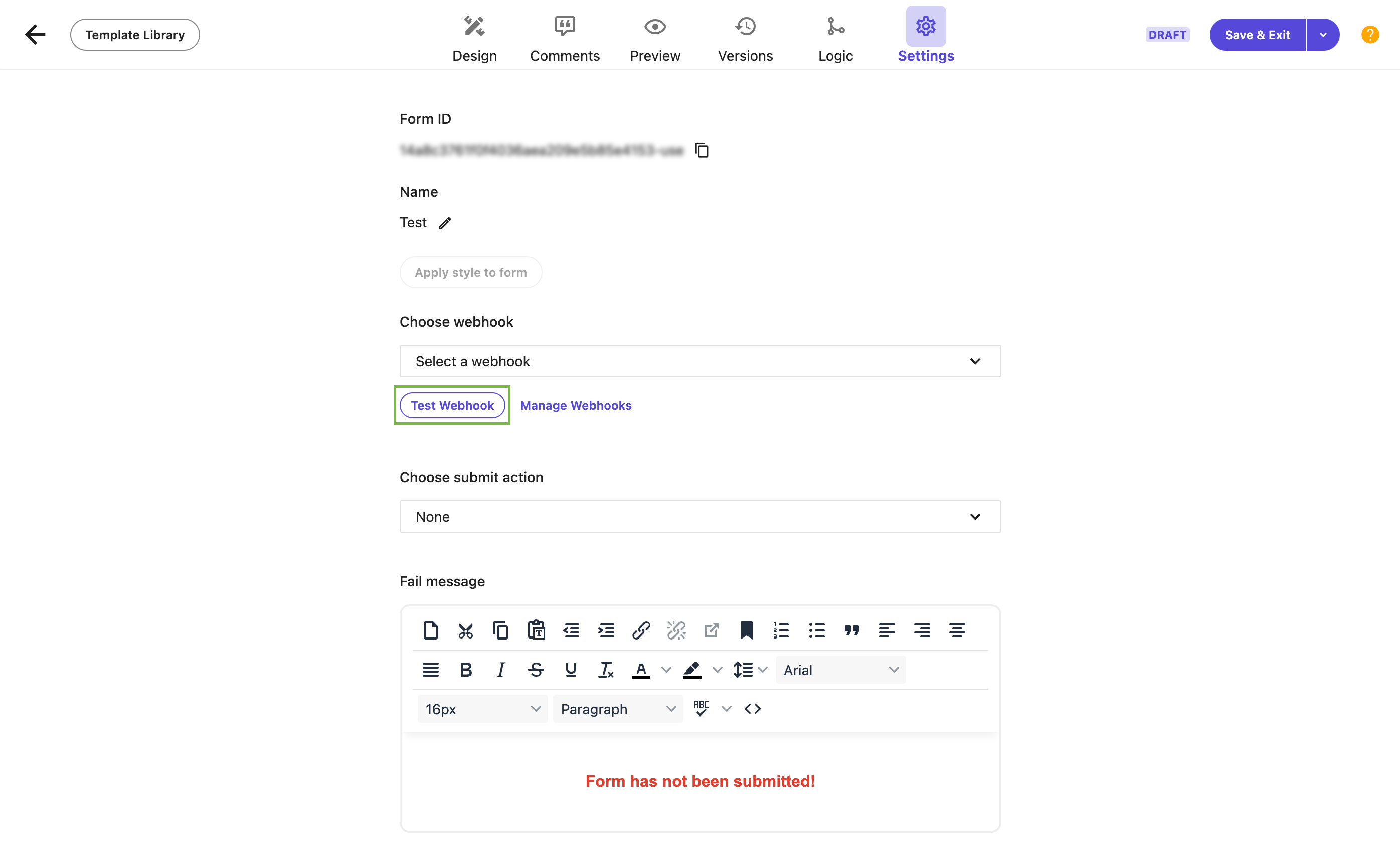Apply the text color A button
The height and width of the screenshot is (851, 1400).
click(641, 670)
